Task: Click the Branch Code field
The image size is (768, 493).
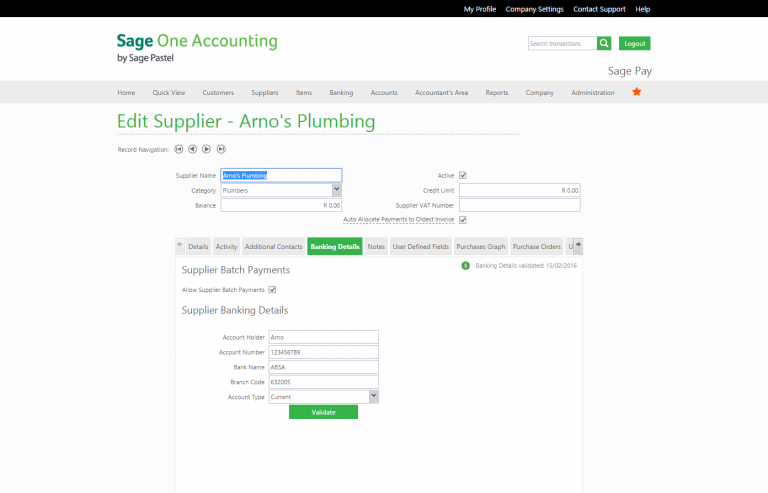Action: [x=323, y=382]
